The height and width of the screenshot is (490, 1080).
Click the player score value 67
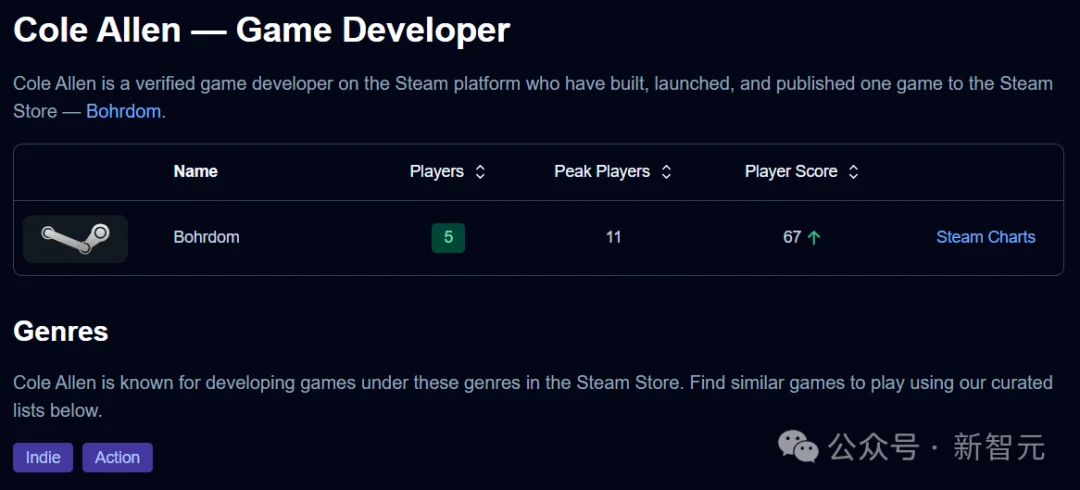792,237
